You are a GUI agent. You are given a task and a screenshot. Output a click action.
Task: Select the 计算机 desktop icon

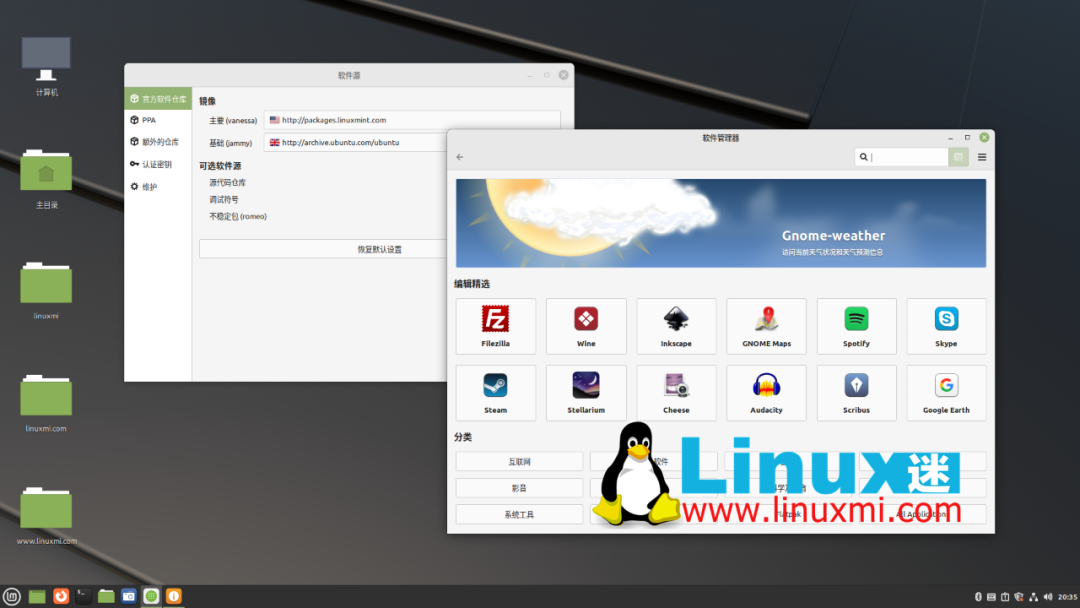click(46, 67)
